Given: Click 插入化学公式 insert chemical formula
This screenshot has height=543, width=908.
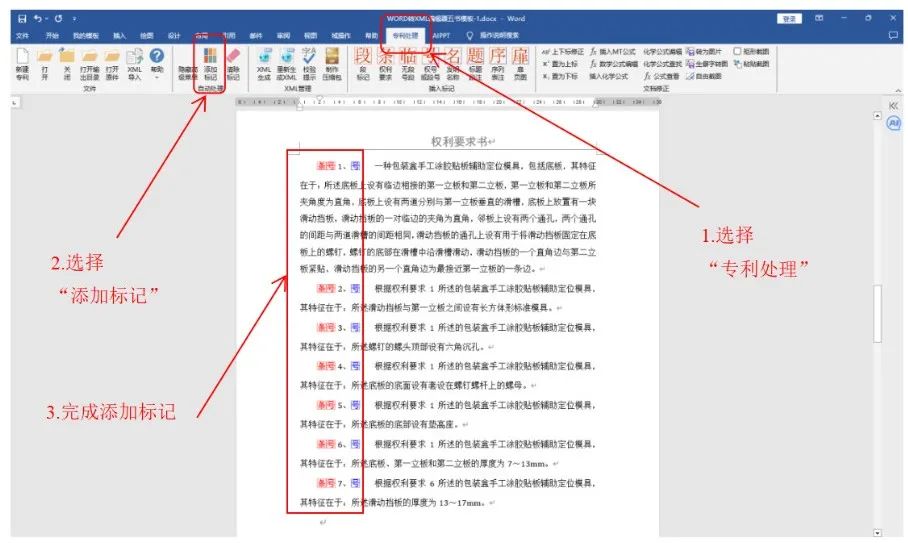Looking at the screenshot, I should [609, 76].
